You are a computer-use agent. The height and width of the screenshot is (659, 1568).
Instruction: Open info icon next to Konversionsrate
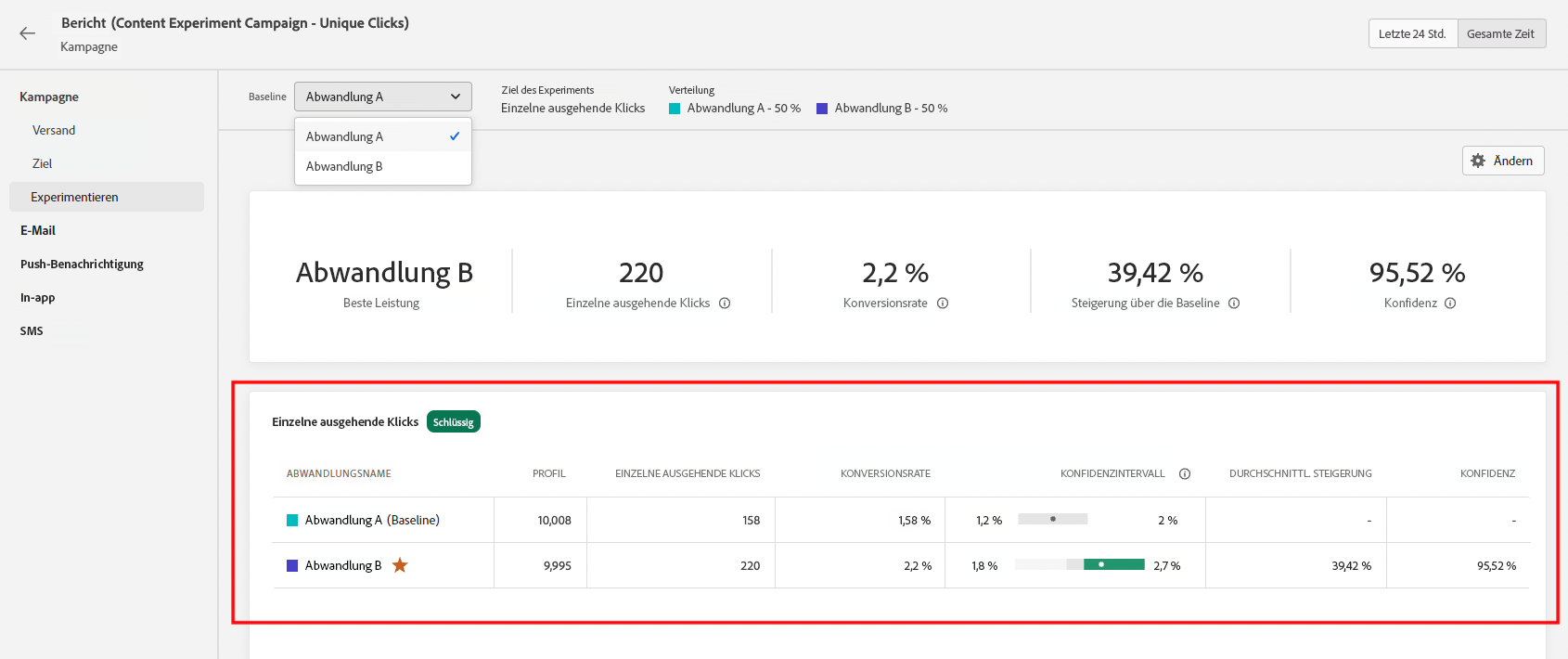click(943, 303)
